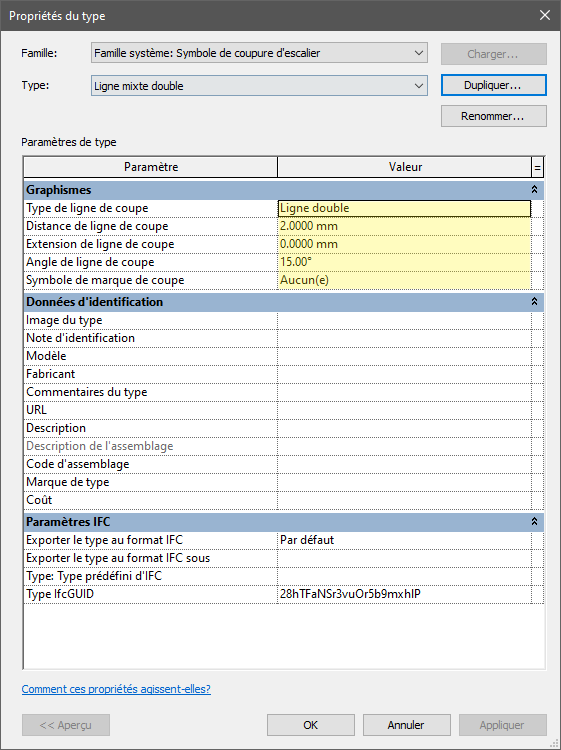
Task: Click the Commentaires du type value cell
Action: click(x=405, y=392)
